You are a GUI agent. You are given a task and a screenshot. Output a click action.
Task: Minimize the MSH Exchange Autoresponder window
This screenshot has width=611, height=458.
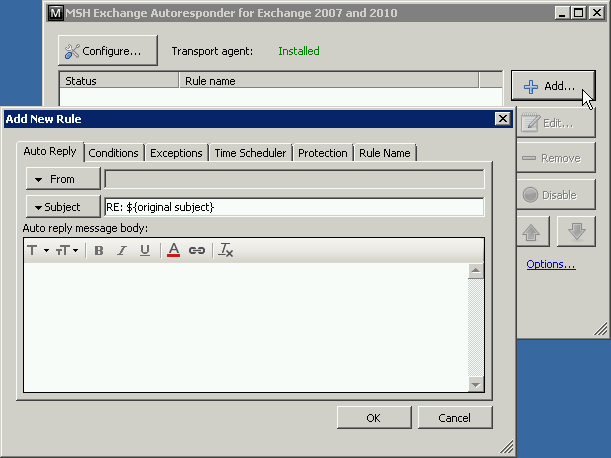click(562, 13)
